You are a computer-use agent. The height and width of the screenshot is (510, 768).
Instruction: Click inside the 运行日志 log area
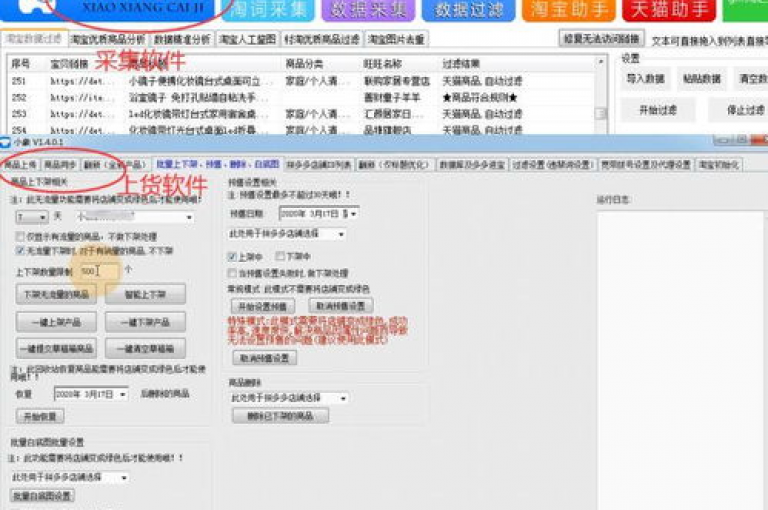click(681, 360)
